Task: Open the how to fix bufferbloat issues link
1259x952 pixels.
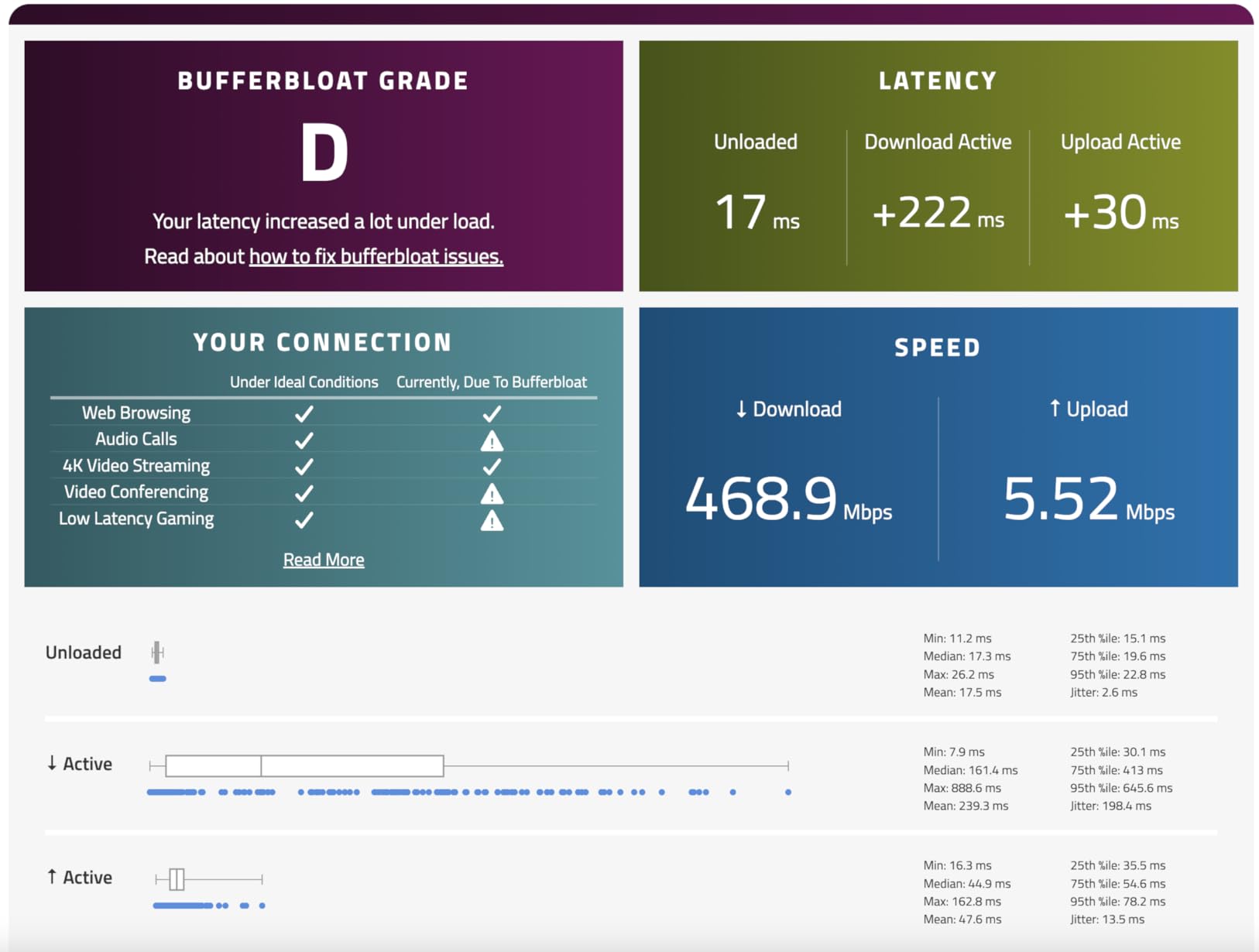Action: coord(376,256)
